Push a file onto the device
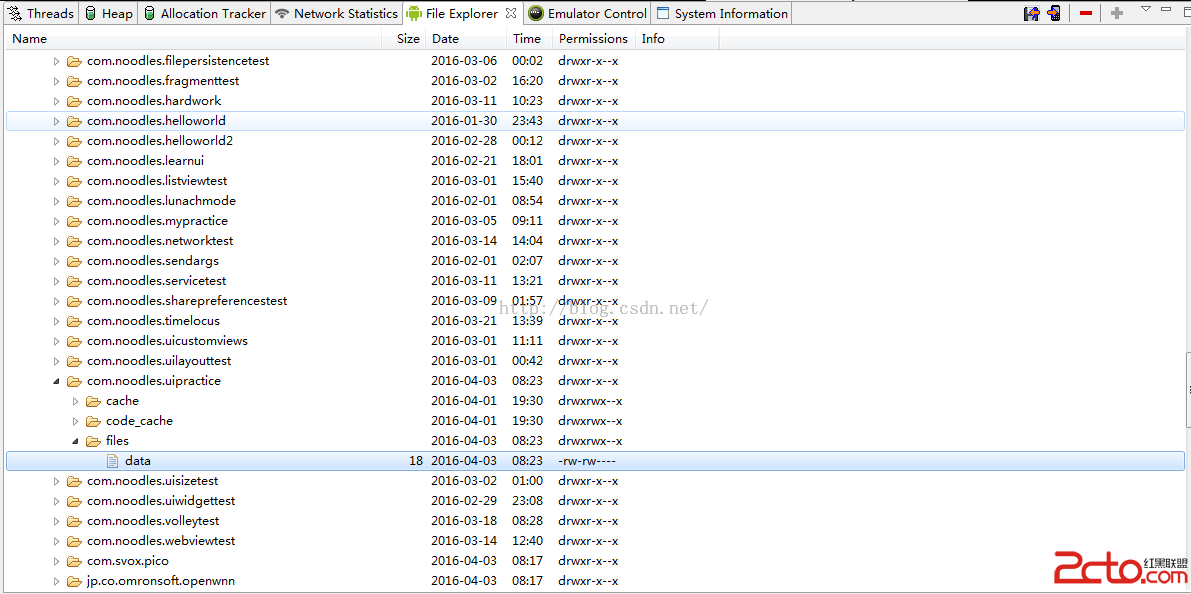1191x594 pixels. tap(1054, 13)
